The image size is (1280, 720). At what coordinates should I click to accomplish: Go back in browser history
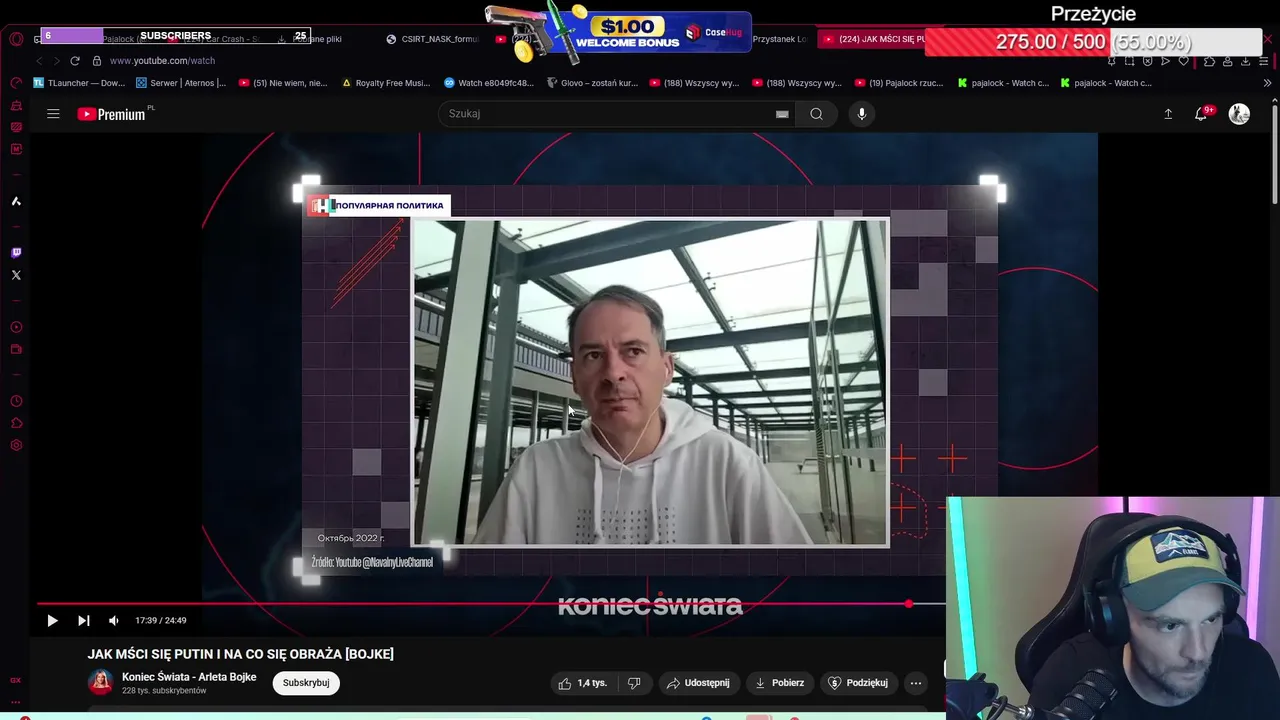(39, 61)
